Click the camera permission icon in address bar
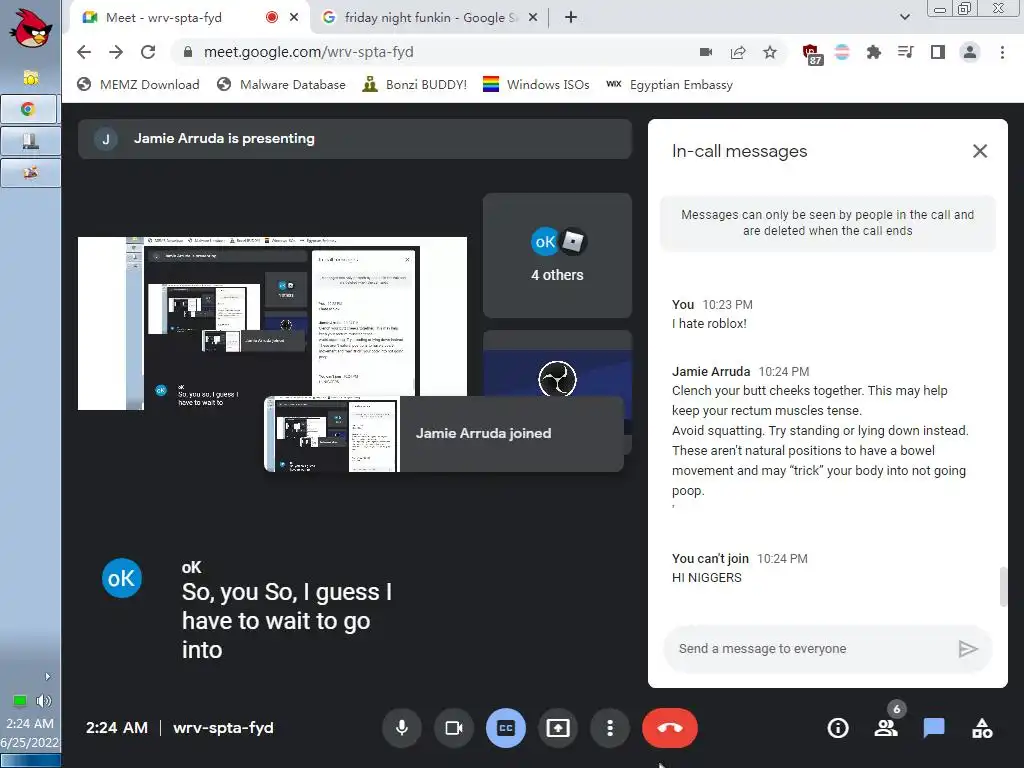 [706, 52]
